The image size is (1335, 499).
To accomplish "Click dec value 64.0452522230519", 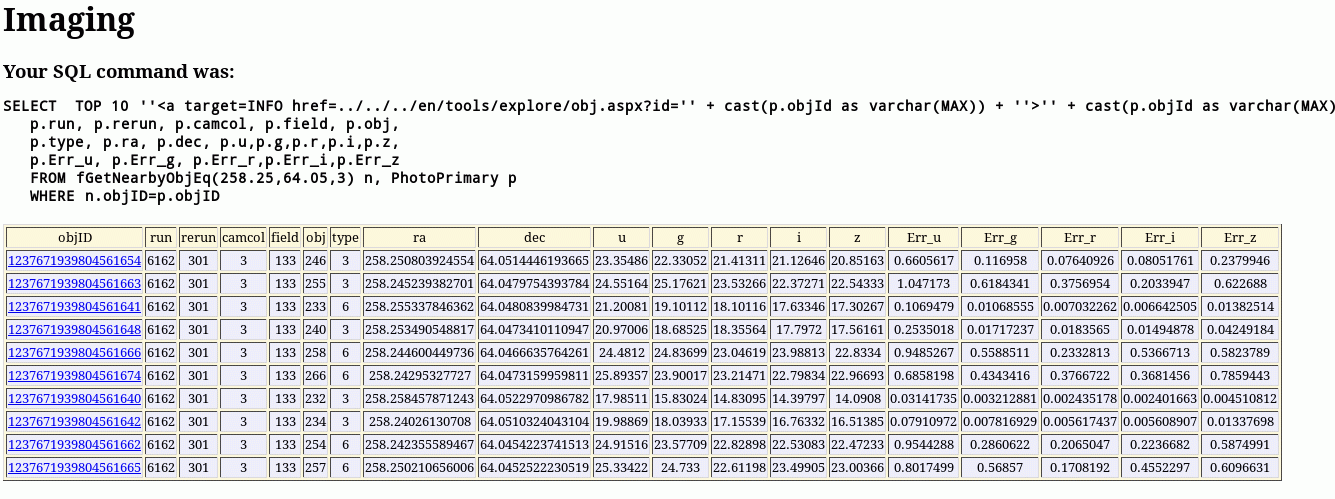I will [534, 467].
